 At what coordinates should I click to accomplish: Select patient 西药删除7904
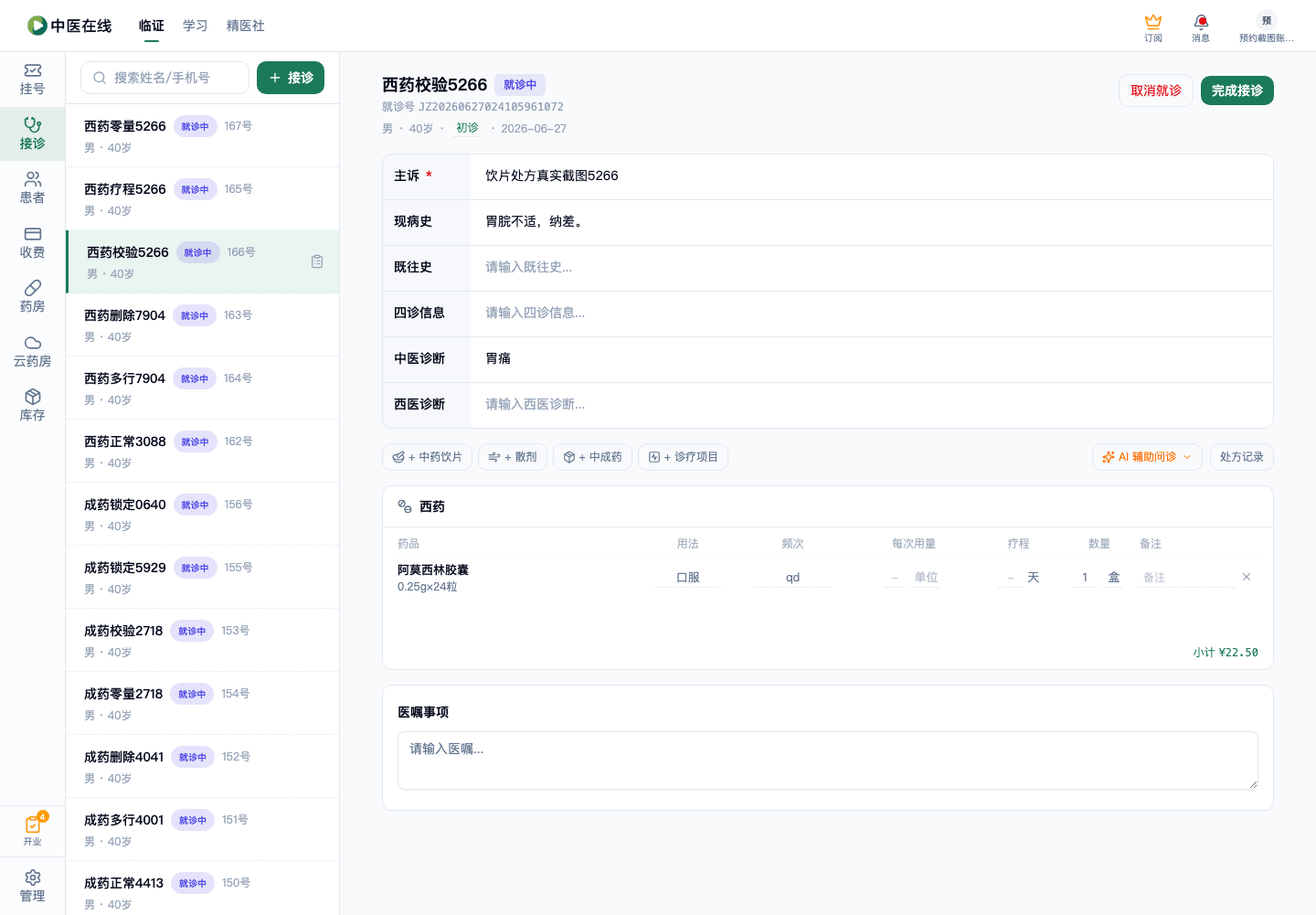coord(202,325)
